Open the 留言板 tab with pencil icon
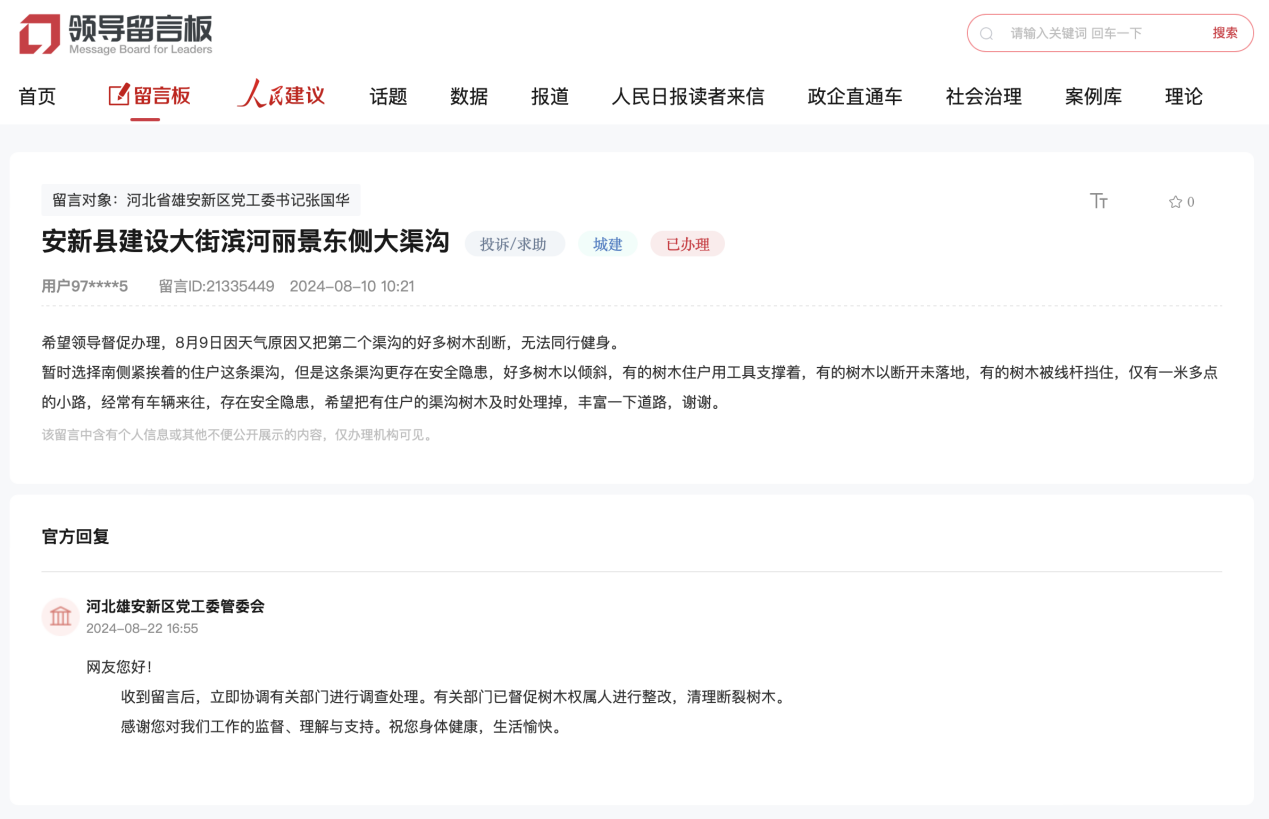Viewport: 1269px width, 819px height. point(149,96)
